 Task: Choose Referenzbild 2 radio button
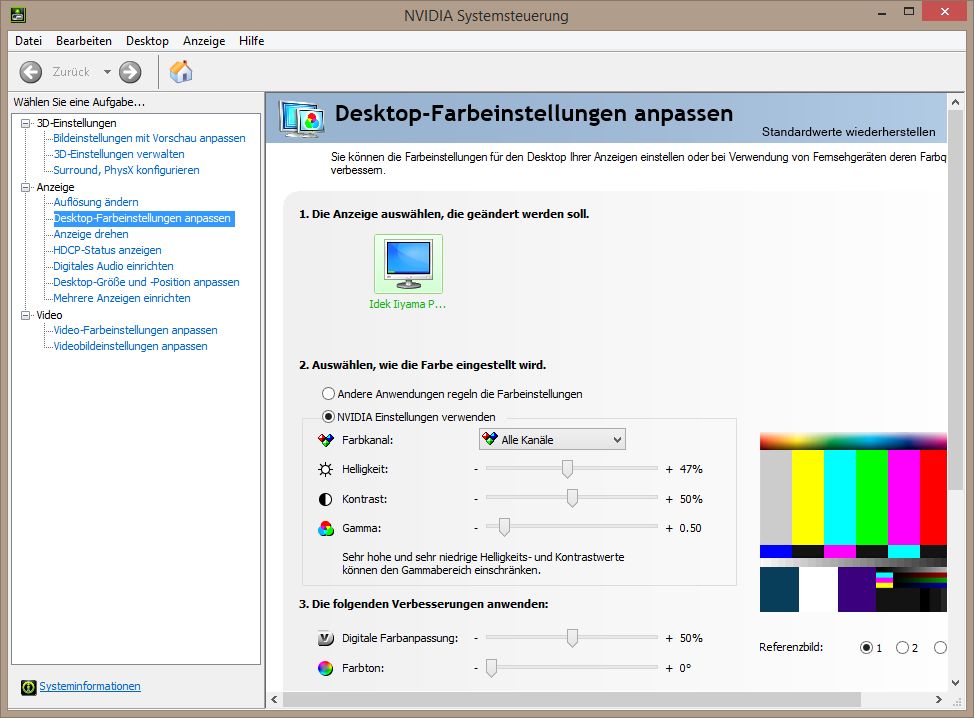point(902,648)
